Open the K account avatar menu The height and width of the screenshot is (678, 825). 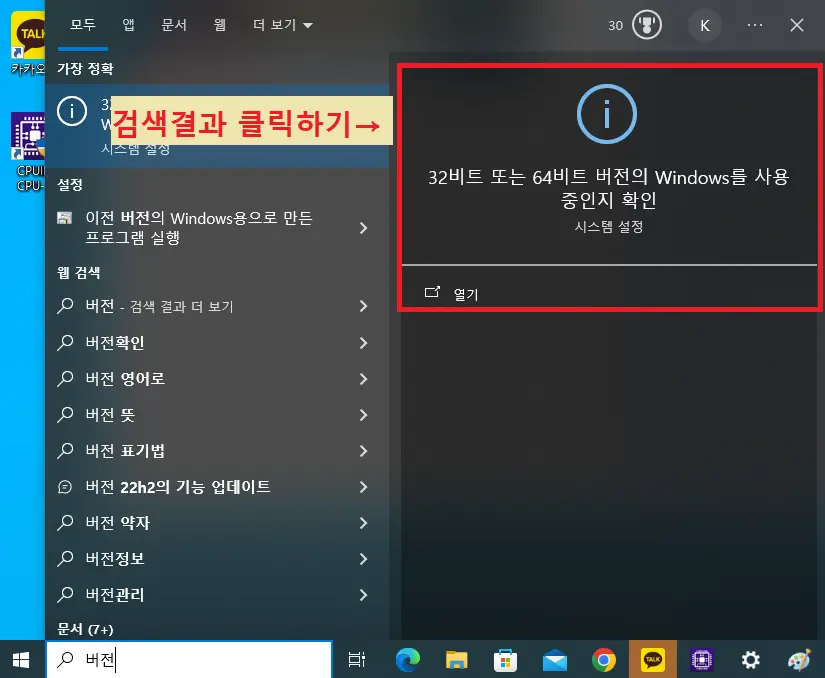[705, 25]
